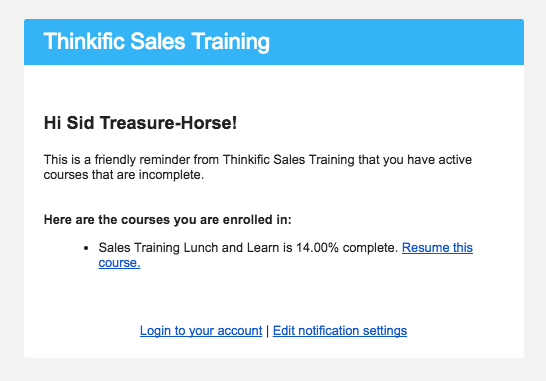The image size is (546, 381).
Task: Click the Login to your account link
Action: [201, 331]
